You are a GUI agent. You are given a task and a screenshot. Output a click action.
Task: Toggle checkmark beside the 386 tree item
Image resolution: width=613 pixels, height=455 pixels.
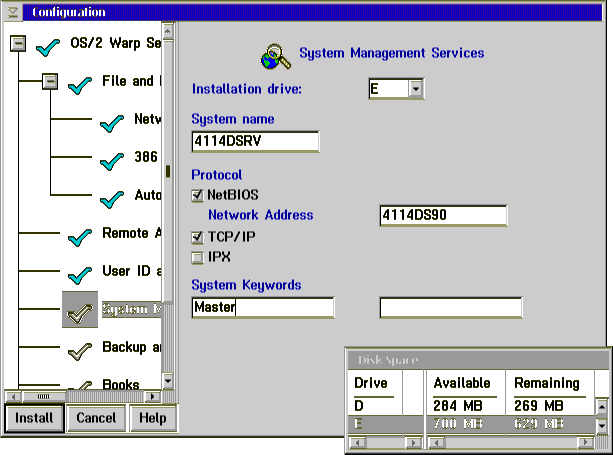[x=112, y=161]
